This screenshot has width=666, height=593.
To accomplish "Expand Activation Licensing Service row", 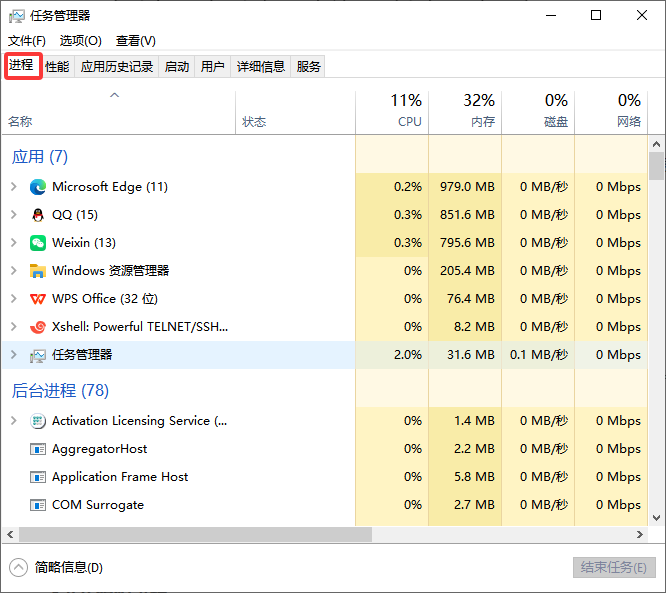I will (x=14, y=421).
